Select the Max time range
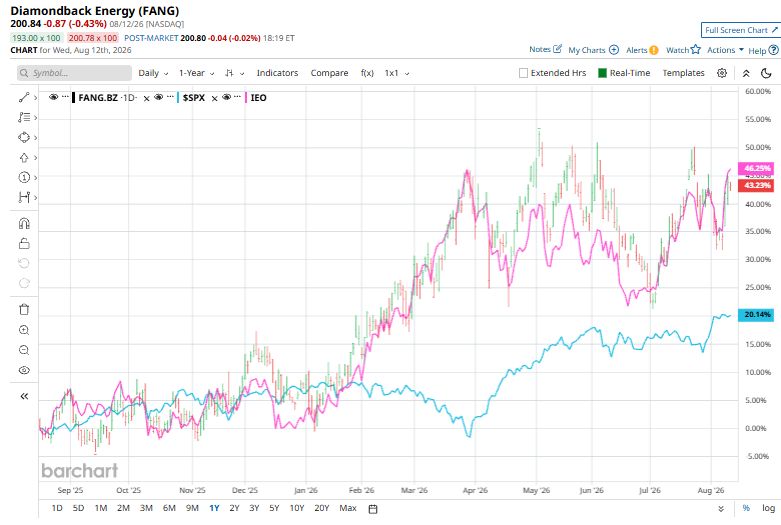Screen dimensions: 781x525 (x=348, y=508)
